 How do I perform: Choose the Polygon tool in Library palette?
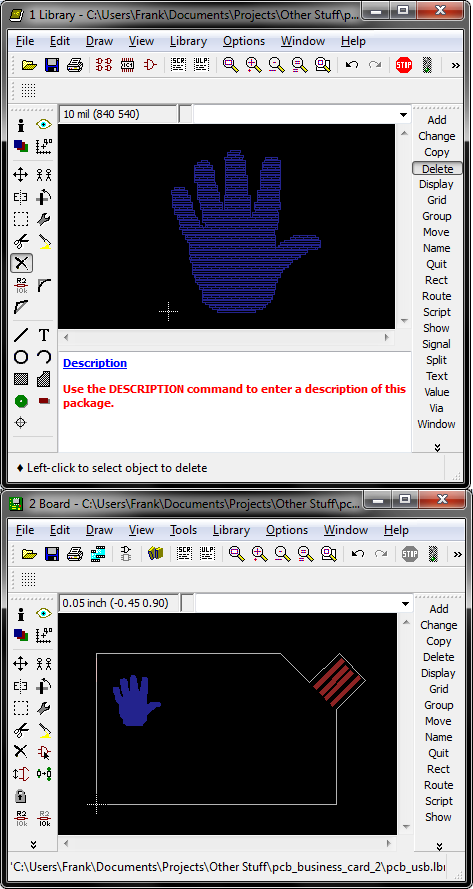pyautogui.click(x=44, y=379)
